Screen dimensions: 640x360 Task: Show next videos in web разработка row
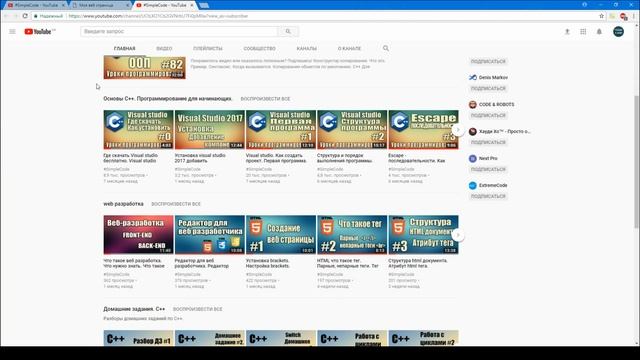458,235
